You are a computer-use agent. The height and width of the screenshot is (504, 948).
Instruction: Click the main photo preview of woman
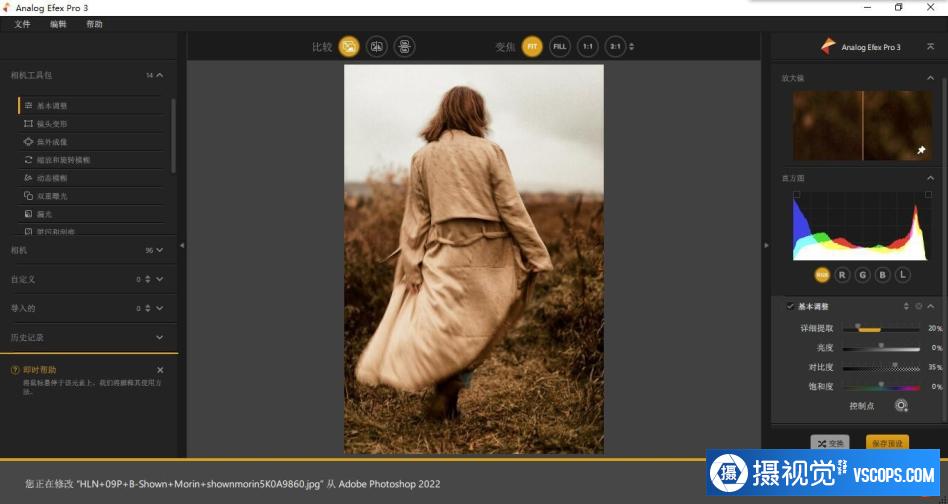pos(474,259)
